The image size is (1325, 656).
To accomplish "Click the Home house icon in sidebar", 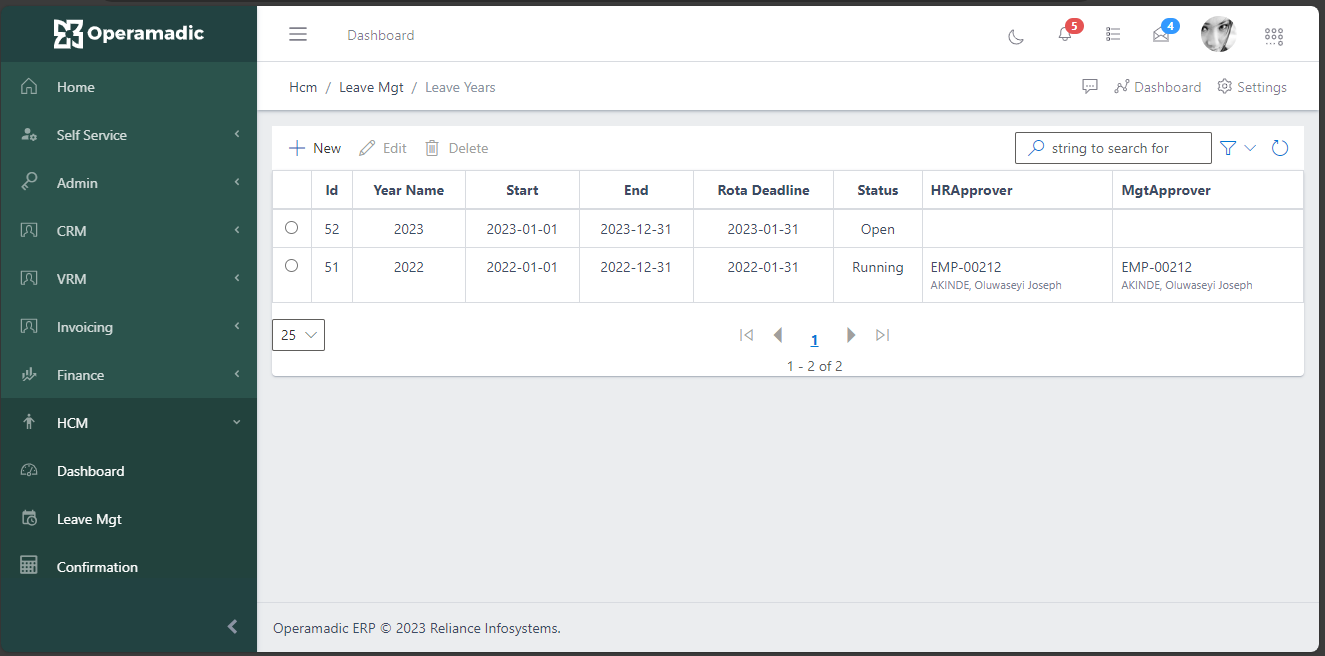I will click(29, 86).
